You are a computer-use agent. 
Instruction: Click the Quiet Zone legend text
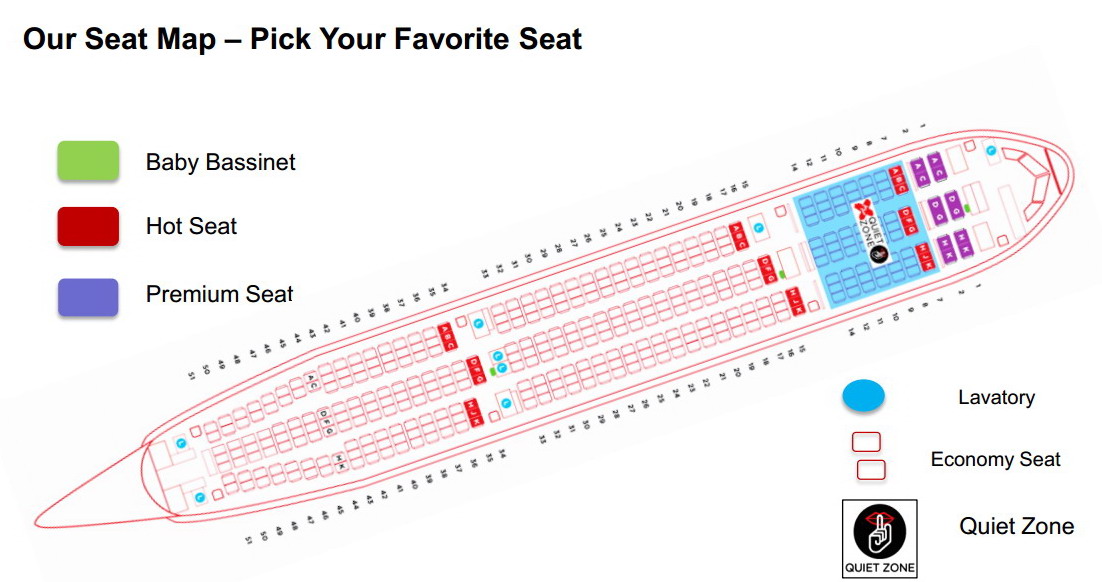point(1016,526)
